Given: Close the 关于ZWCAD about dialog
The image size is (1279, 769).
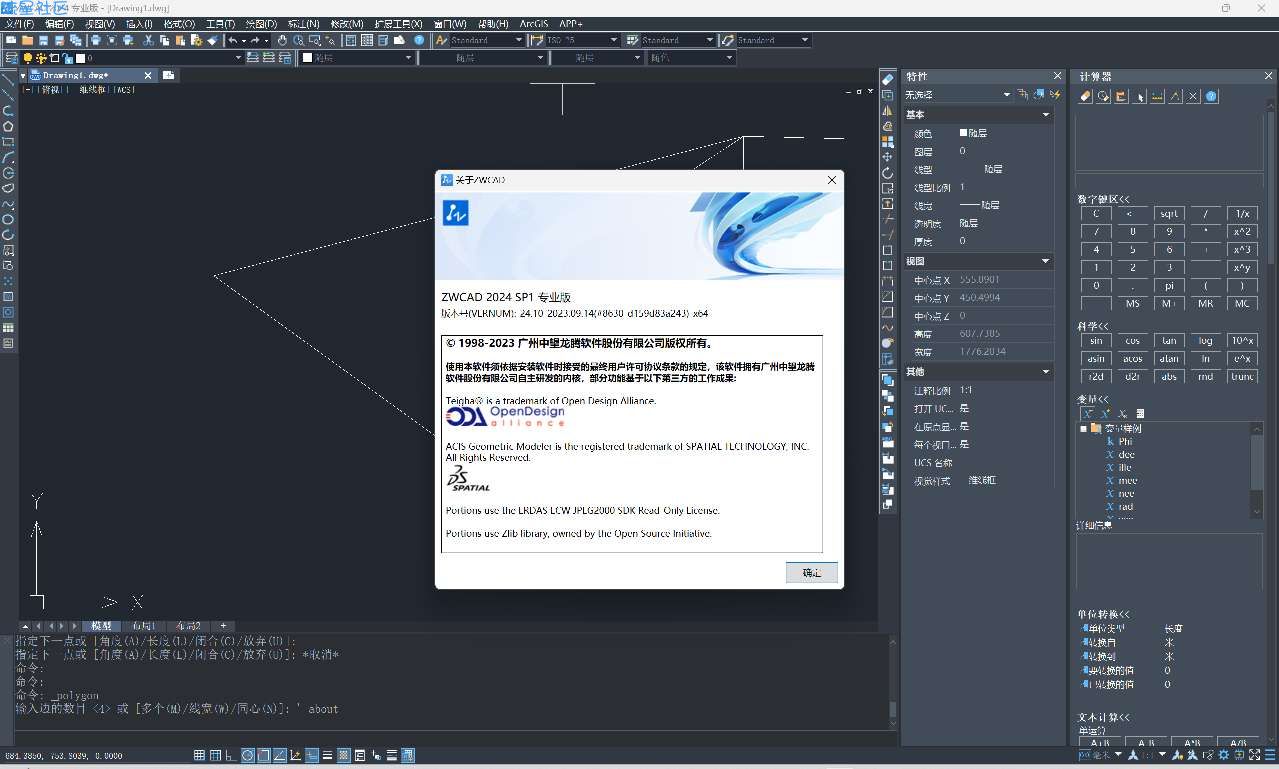Looking at the screenshot, I should pyautogui.click(x=831, y=180).
